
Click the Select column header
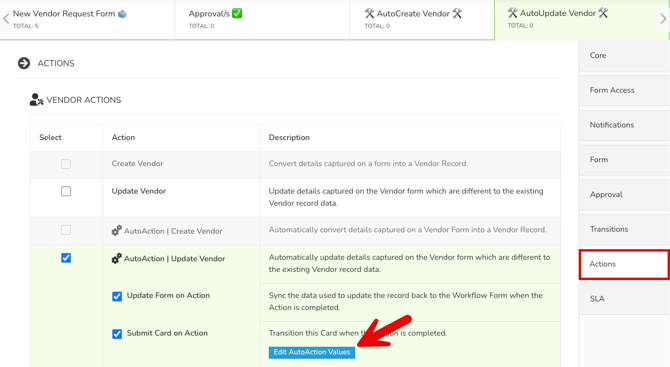click(50, 137)
